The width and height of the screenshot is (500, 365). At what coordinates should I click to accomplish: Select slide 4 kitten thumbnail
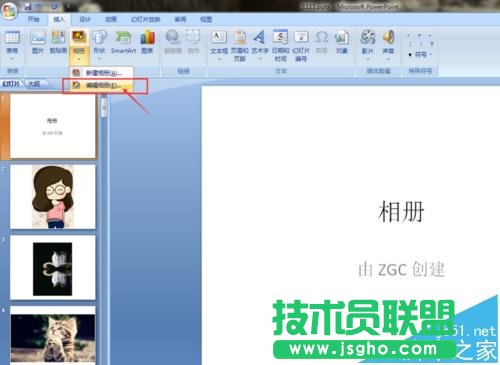pos(53,336)
